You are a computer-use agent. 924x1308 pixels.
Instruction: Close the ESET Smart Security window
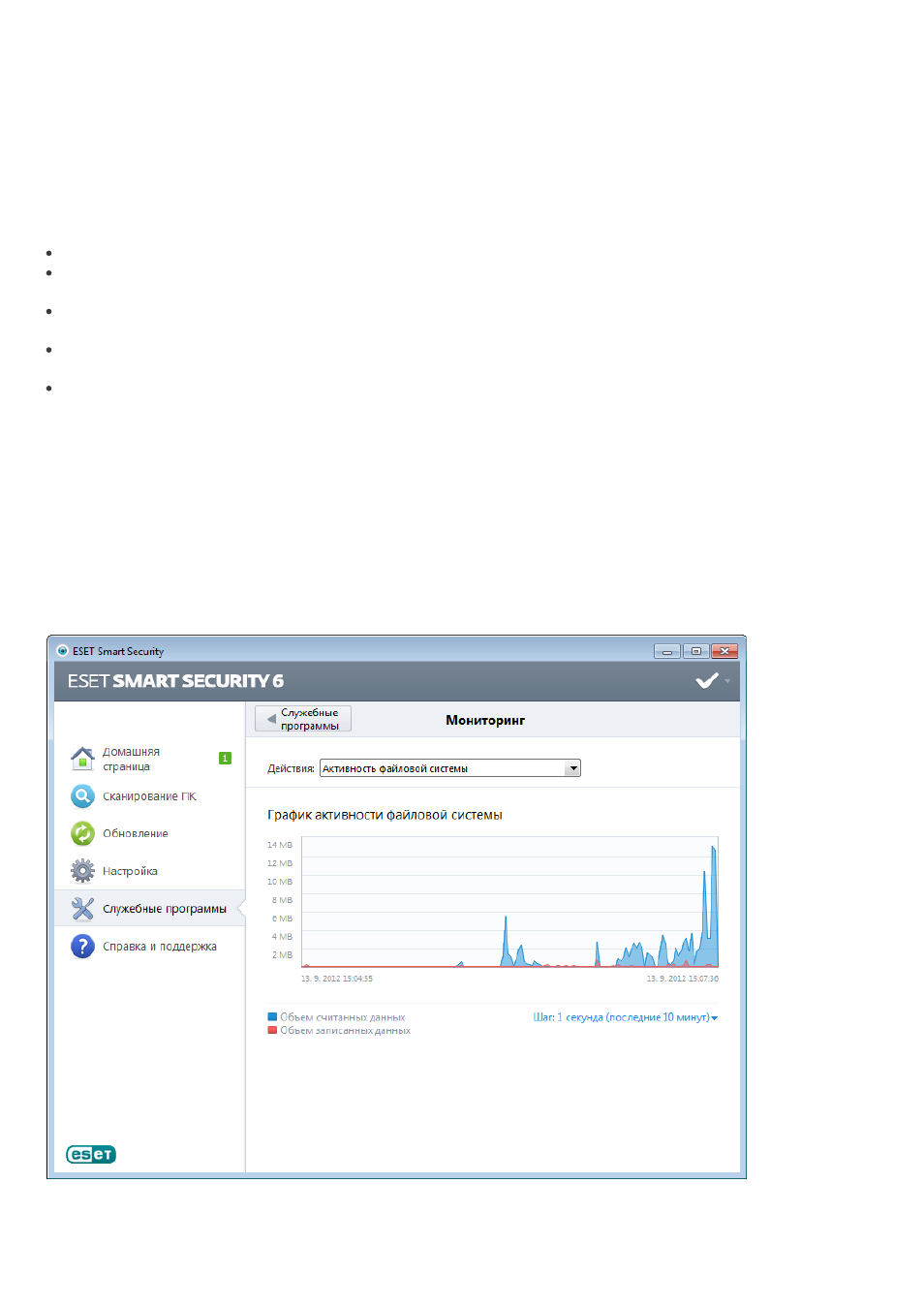click(724, 651)
